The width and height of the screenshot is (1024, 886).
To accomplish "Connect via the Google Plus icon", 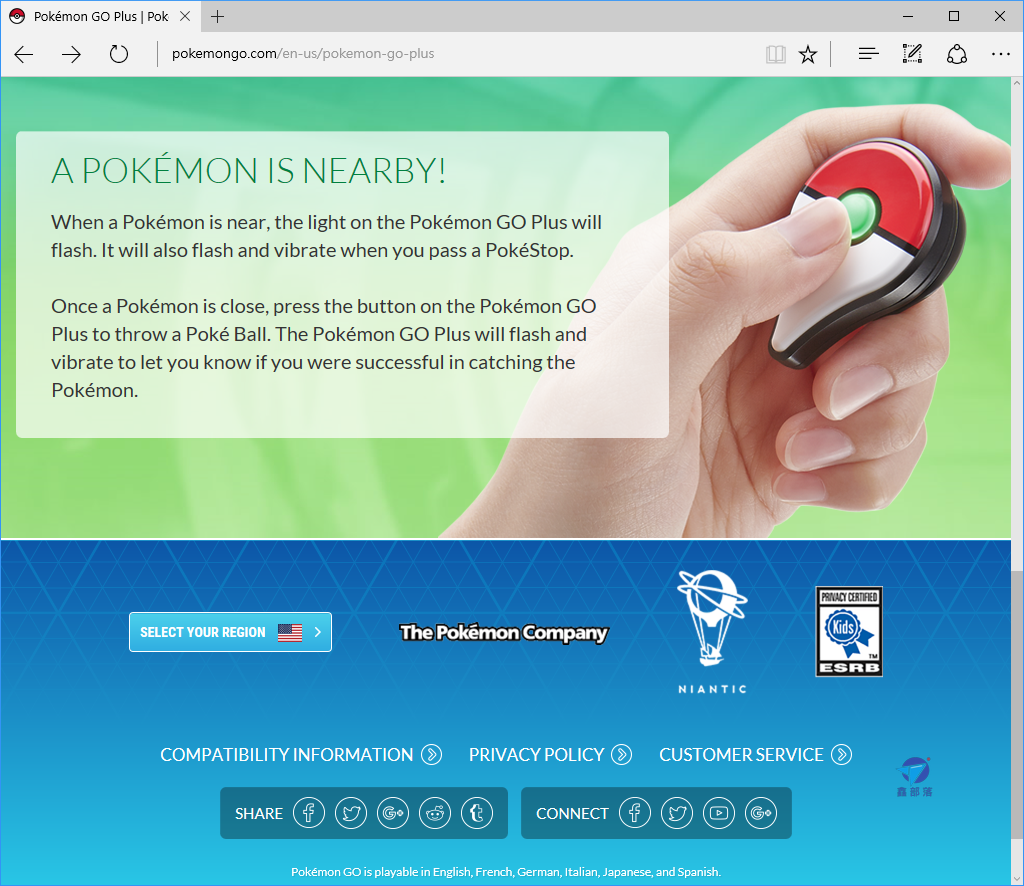I will (x=761, y=813).
